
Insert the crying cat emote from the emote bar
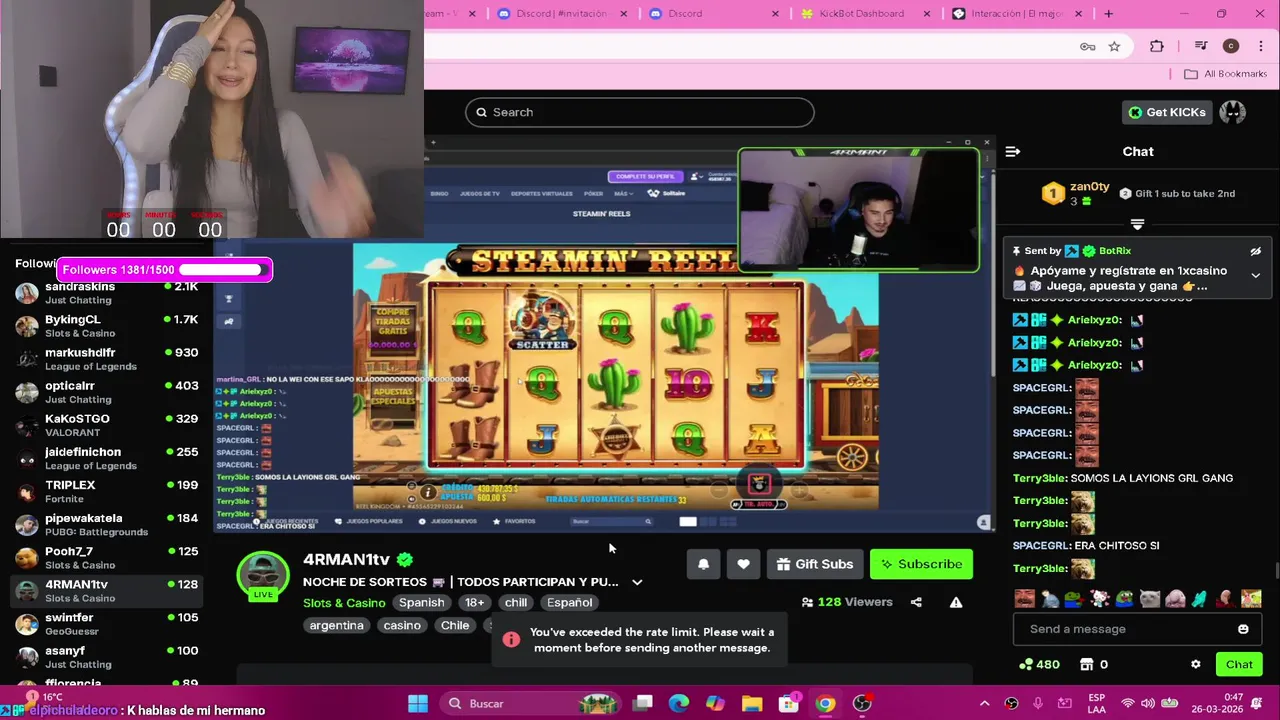1150,599
